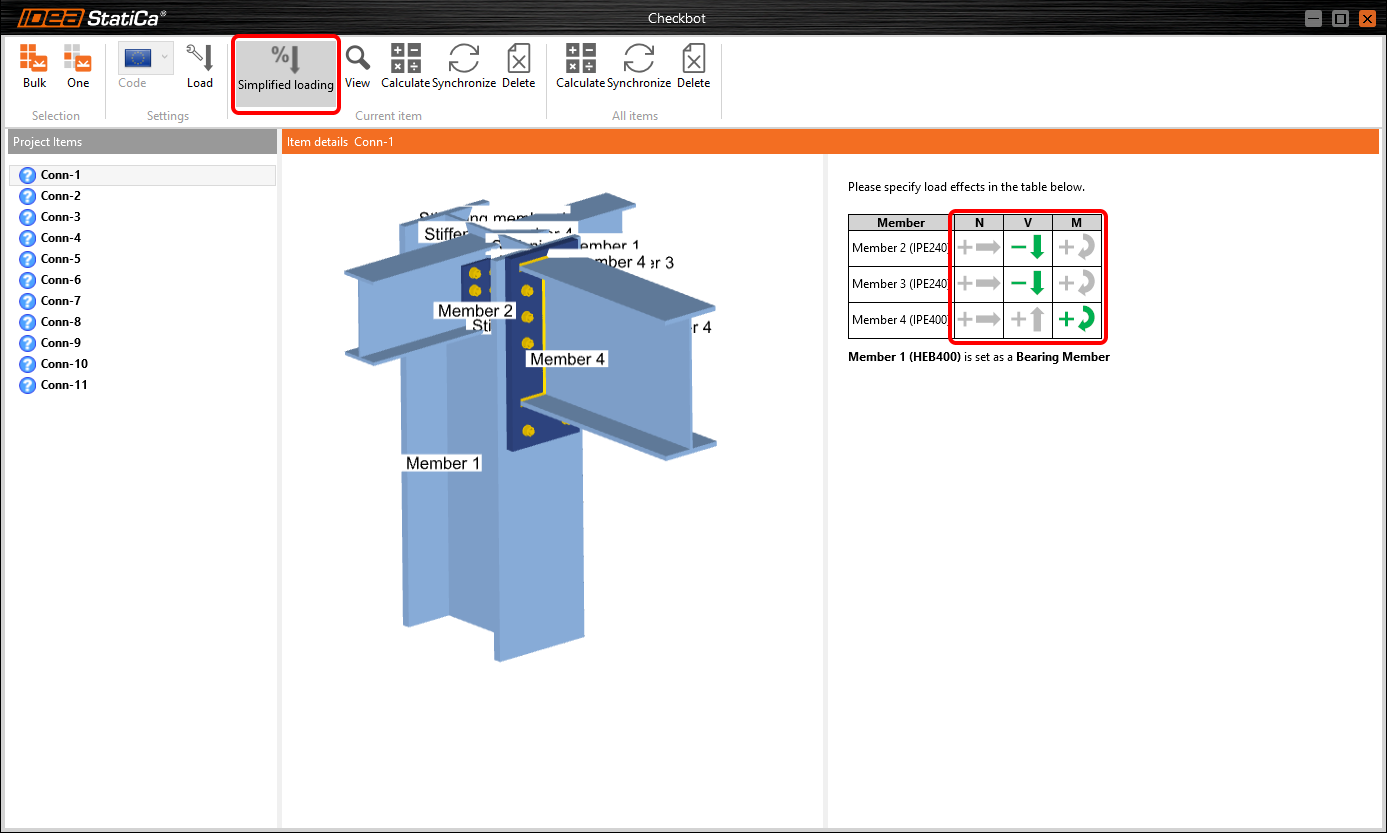The image size is (1387, 833).
Task: Click the "Member 4 (IPE400)" table cell
Action: click(901, 320)
